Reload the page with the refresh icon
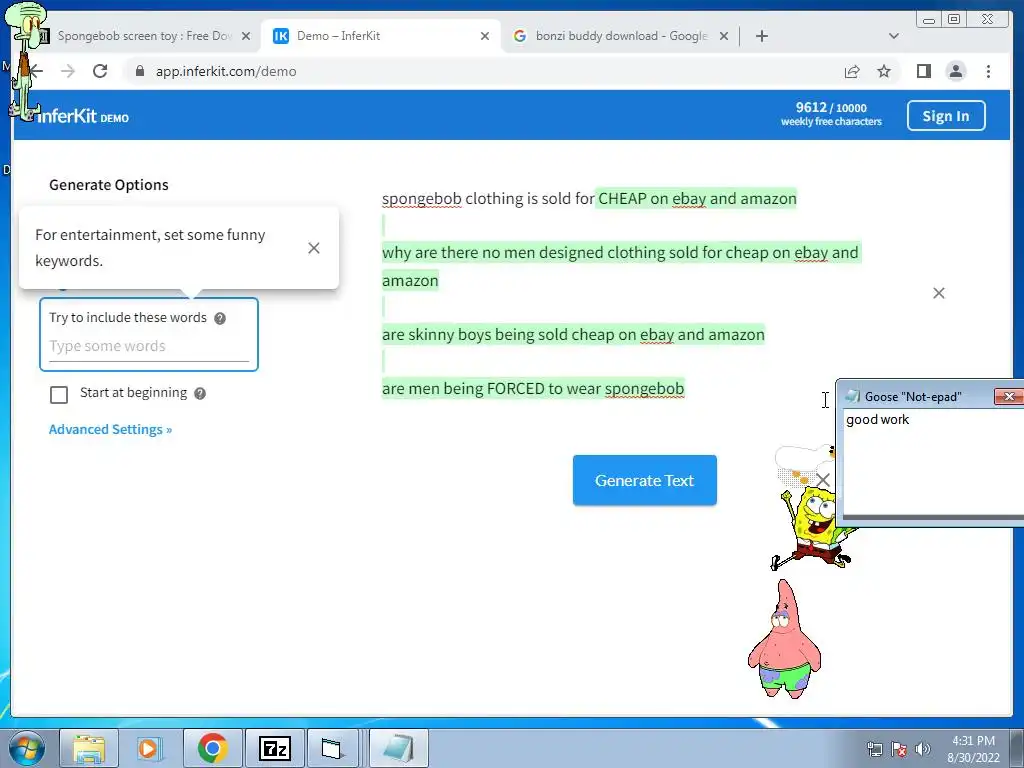 pyautogui.click(x=100, y=71)
